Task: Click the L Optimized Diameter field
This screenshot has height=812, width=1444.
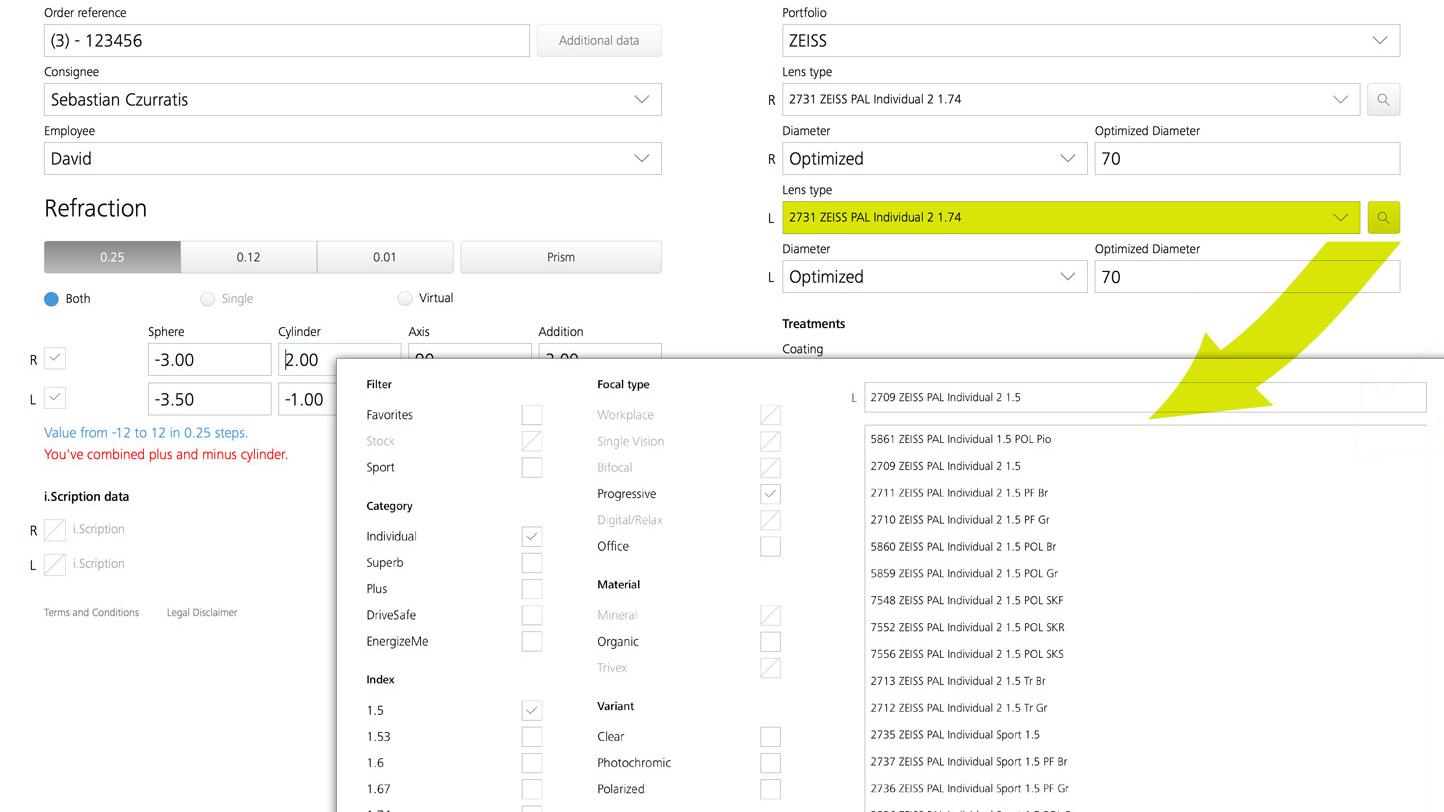Action: click(1247, 277)
